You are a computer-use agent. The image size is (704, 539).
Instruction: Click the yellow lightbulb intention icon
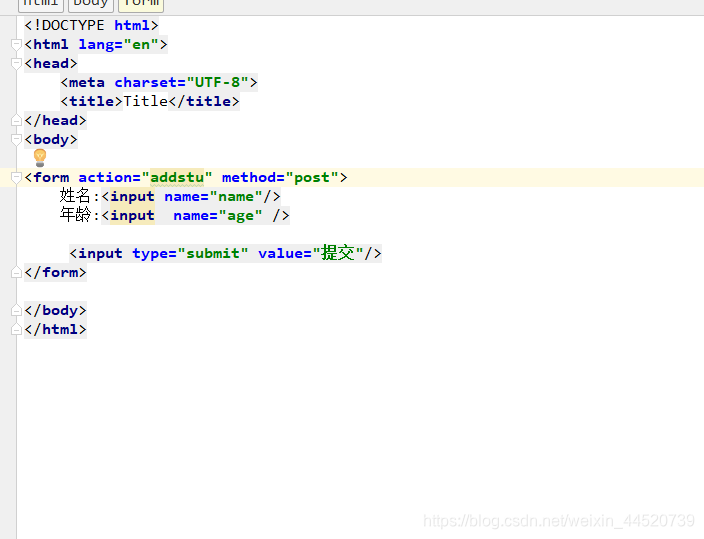[40, 158]
